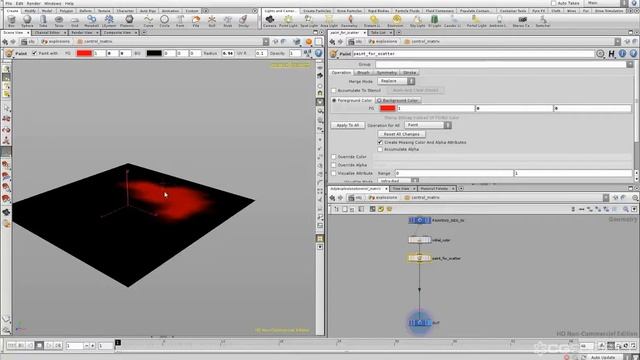The height and width of the screenshot is (360, 640).
Task: Click the H icon in parameter header
Action: pos(611,53)
